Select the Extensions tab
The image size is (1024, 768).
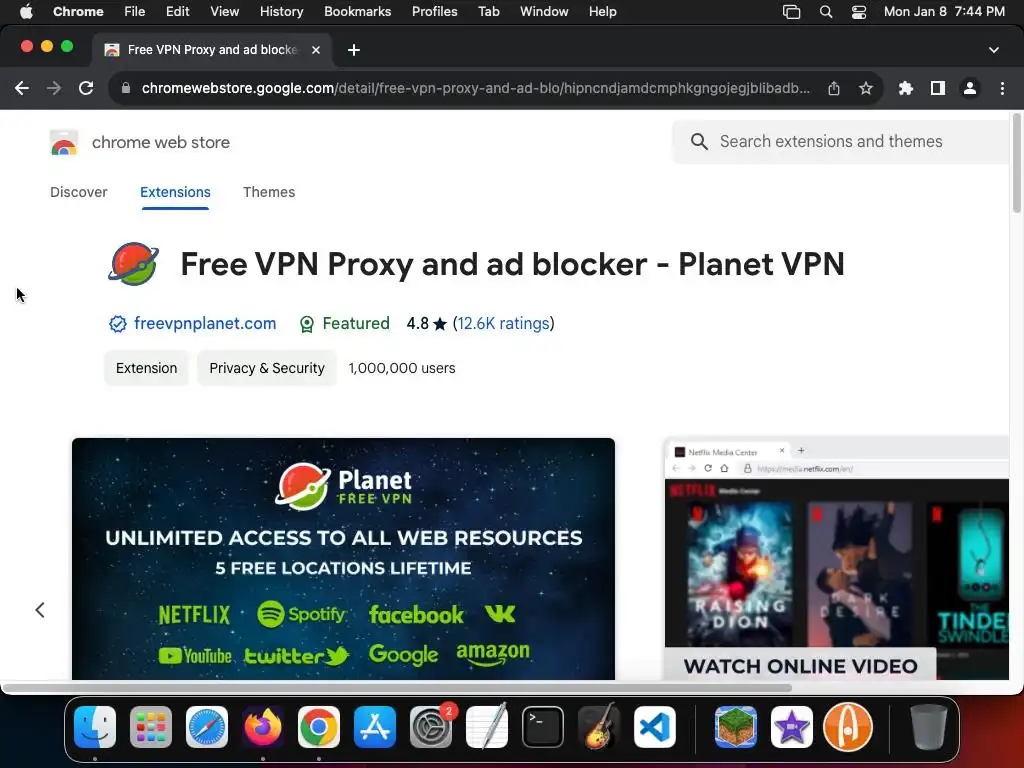[x=175, y=192]
